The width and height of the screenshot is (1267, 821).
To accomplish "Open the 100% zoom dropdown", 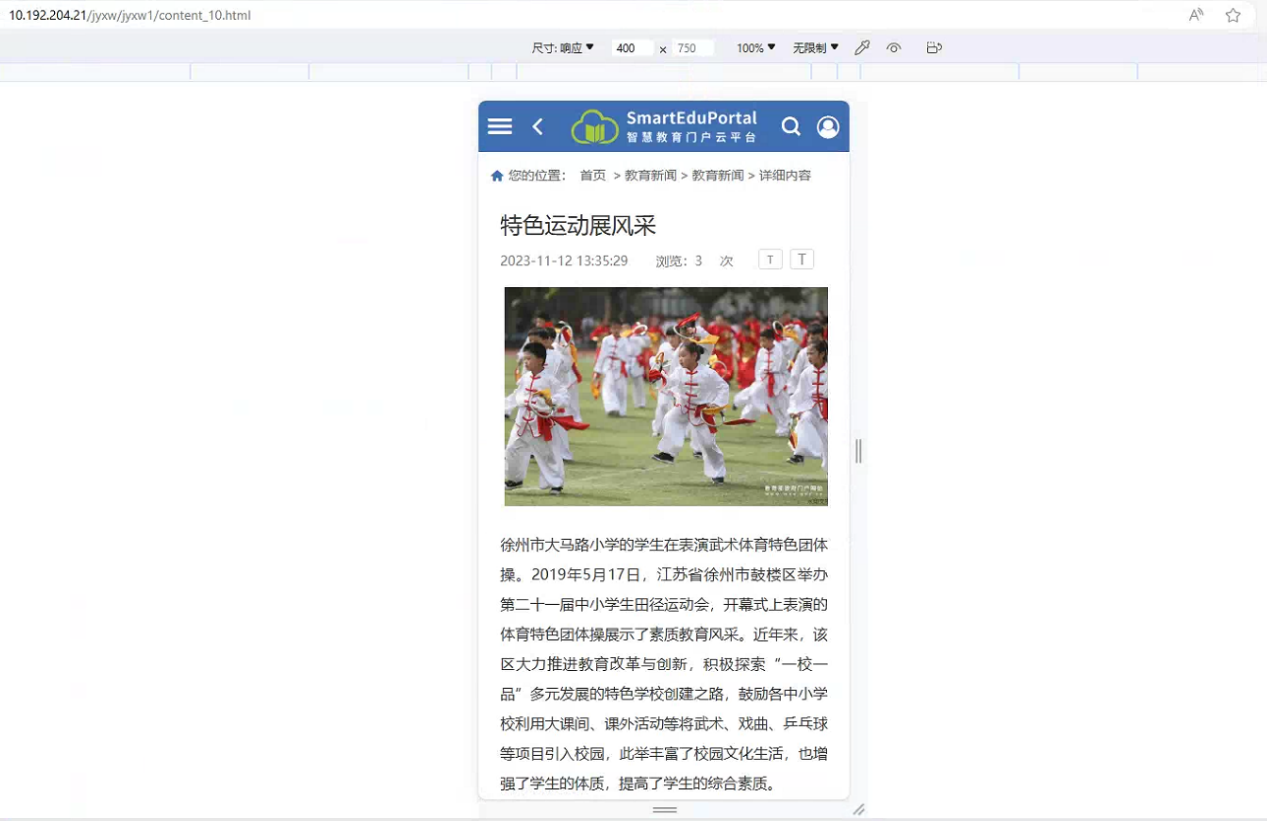I will tap(756, 48).
